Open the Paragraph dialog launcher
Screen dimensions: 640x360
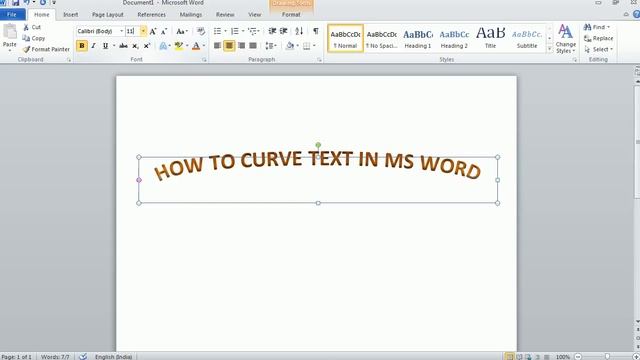point(319,60)
